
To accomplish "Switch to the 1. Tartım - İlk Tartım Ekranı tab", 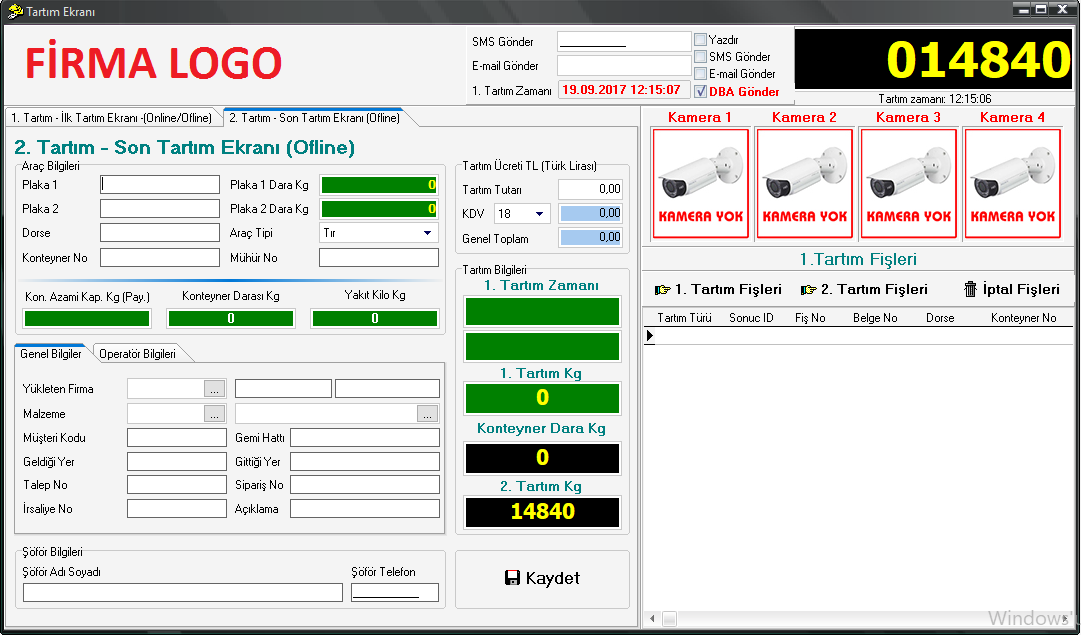I will (110, 118).
